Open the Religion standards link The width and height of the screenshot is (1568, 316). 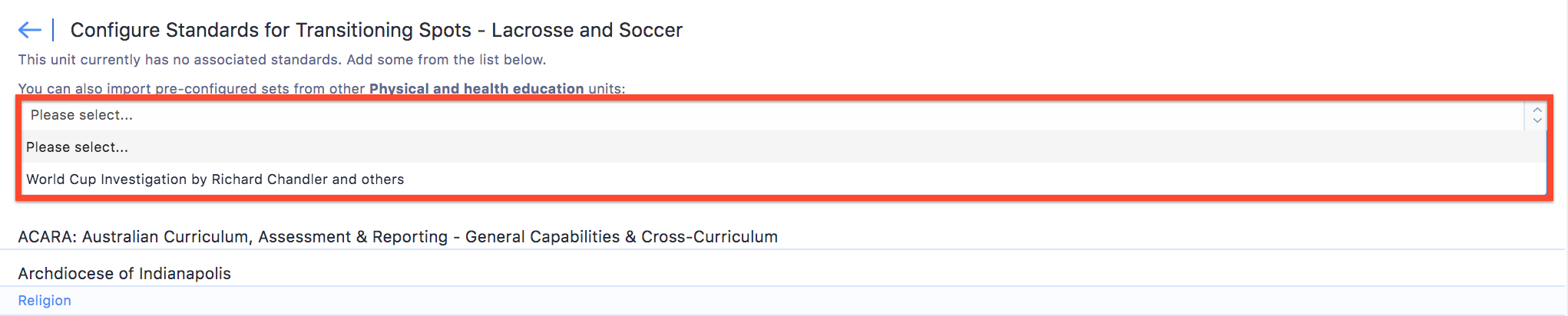(x=45, y=301)
